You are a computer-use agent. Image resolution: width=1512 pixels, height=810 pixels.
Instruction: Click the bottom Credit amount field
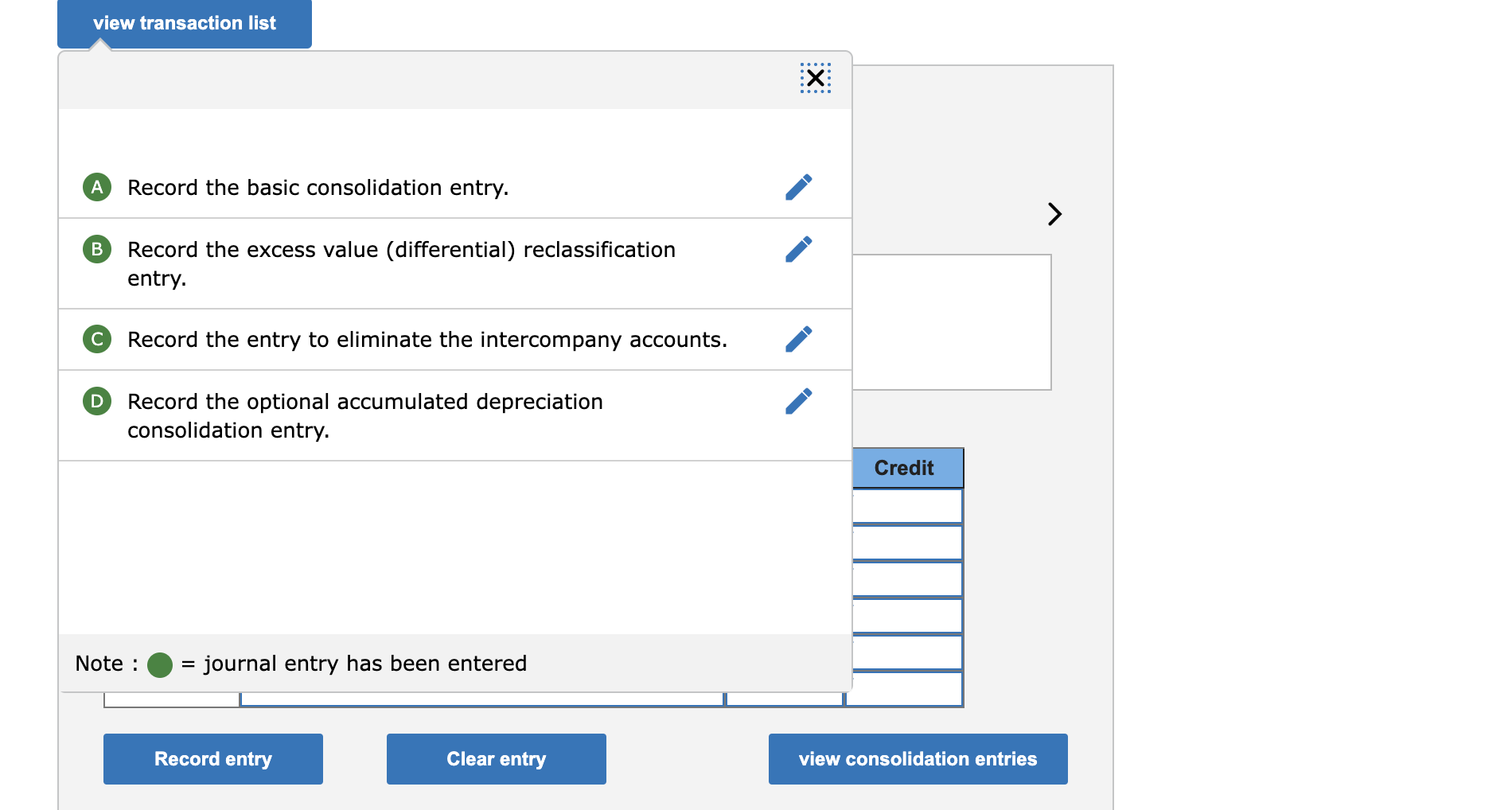tap(905, 687)
